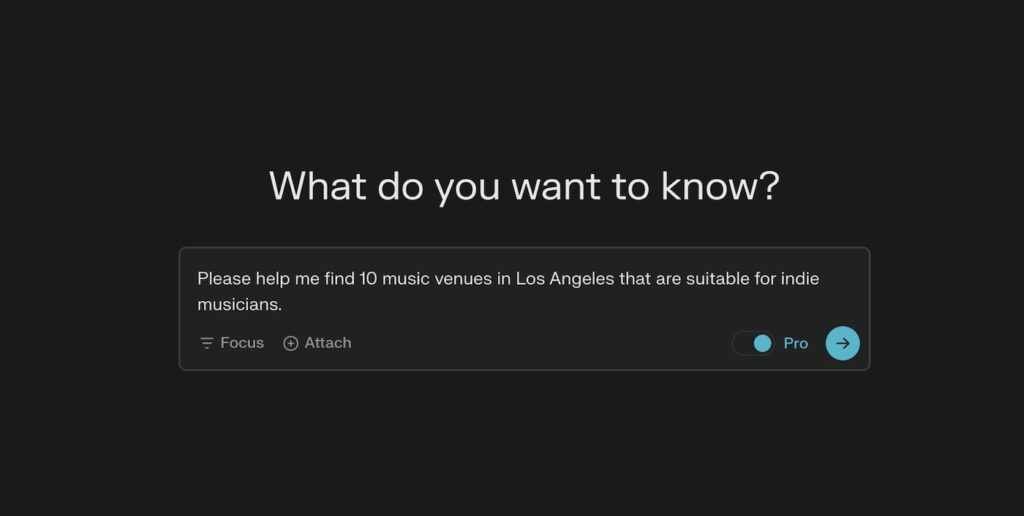Toggle the Pro switch off
The width and height of the screenshot is (1024, 516).
[753, 343]
